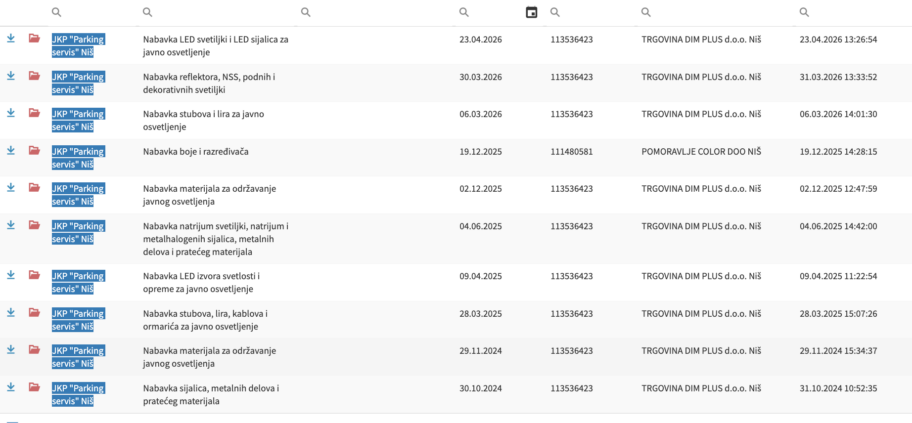Select TRGOVINA DIM PLUS d.o.o. Niš in 04.06.2025 row
The height and width of the screenshot is (423, 912).
tap(701, 226)
